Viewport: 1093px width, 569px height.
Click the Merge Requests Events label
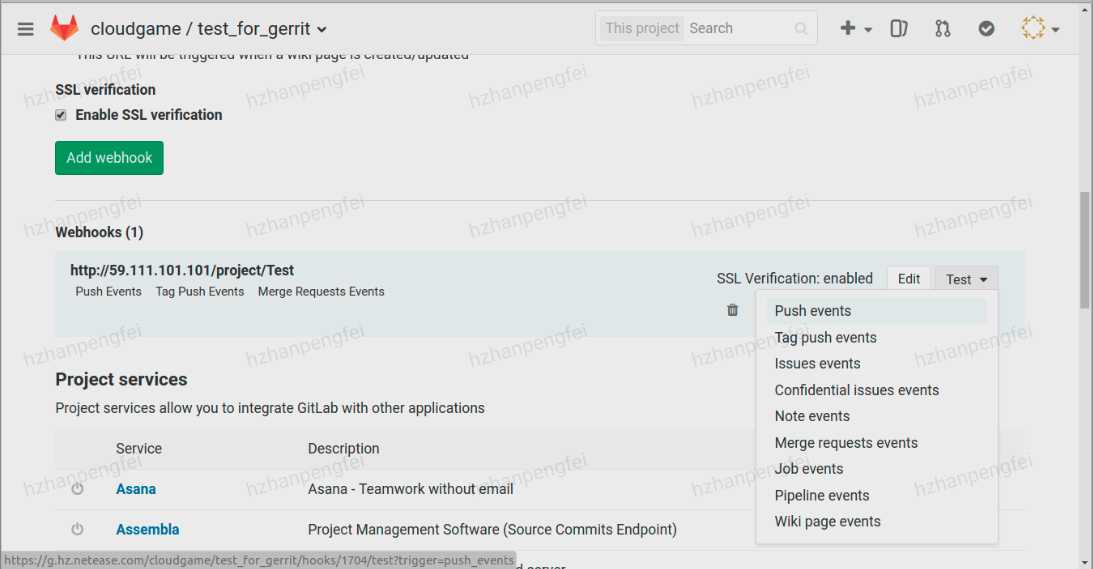(321, 291)
